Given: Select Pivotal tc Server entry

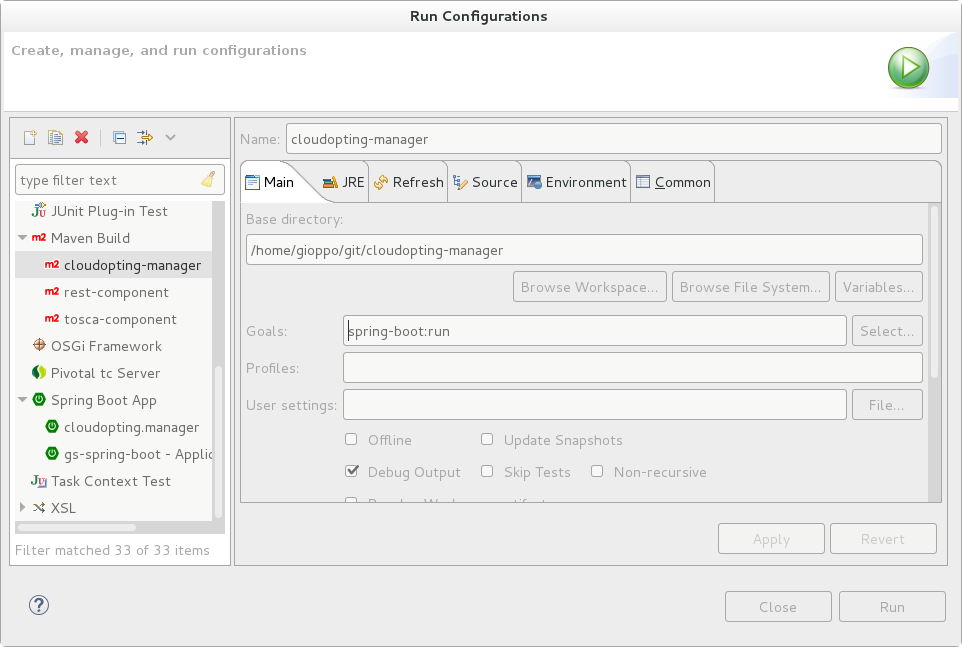Looking at the screenshot, I should (x=114, y=373).
